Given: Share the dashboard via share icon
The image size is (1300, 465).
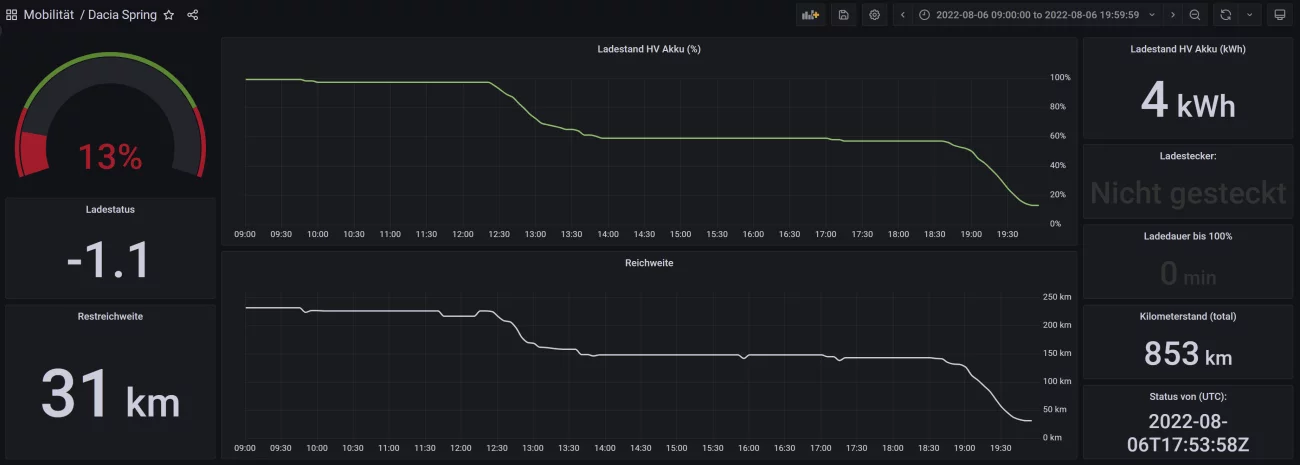Looking at the screenshot, I should click(193, 15).
